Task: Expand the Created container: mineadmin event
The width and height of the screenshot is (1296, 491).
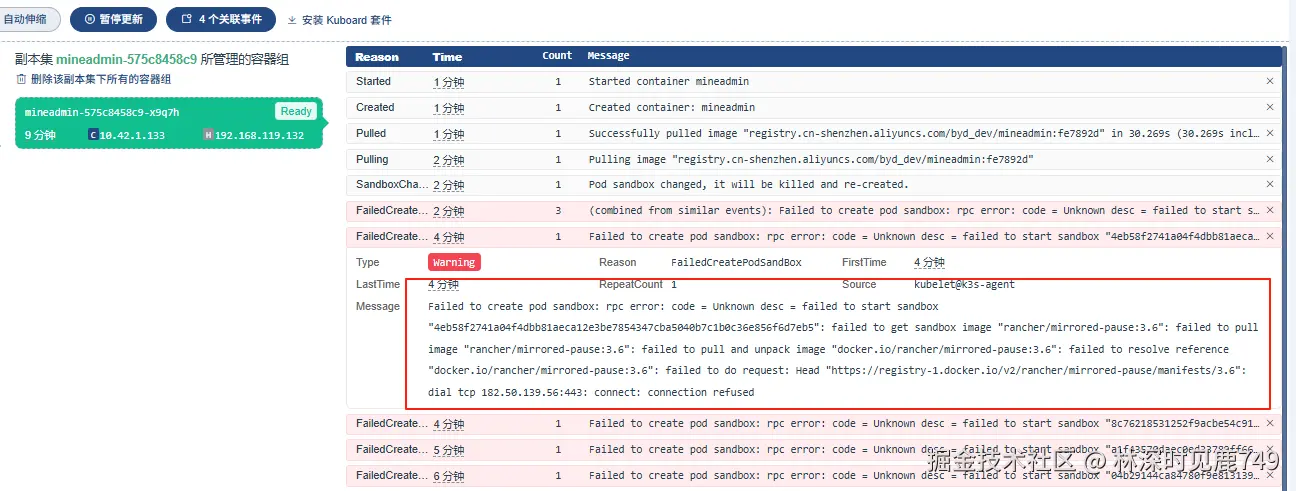Action: coord(814,107)
